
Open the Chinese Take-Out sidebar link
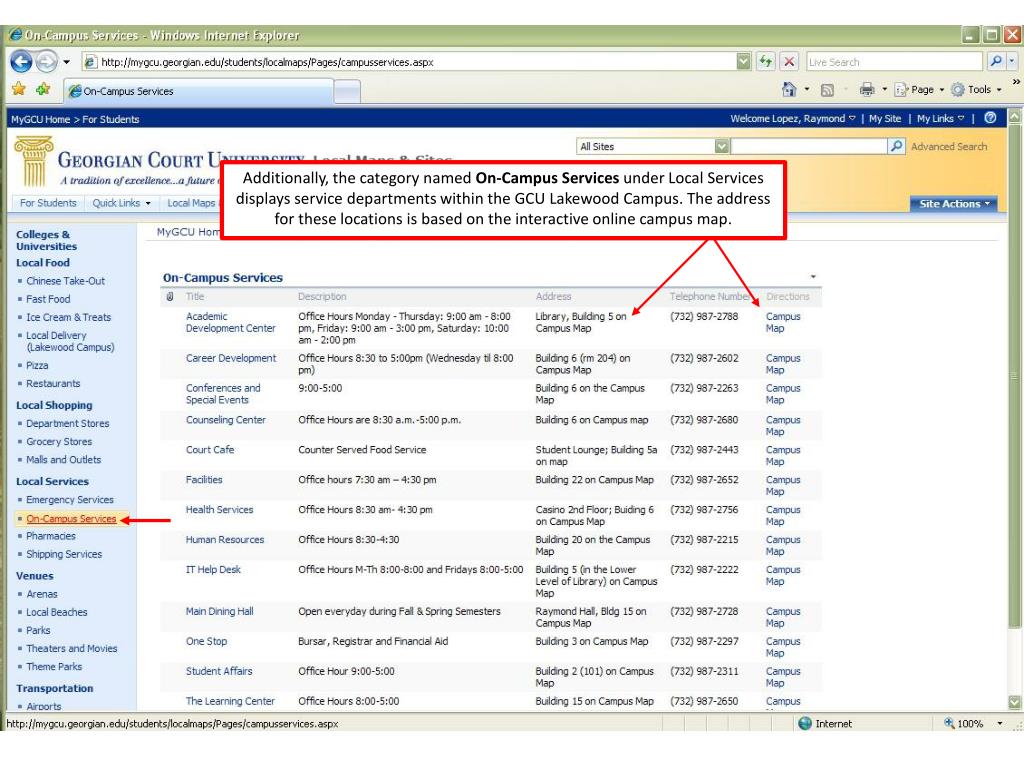[65, 281]
